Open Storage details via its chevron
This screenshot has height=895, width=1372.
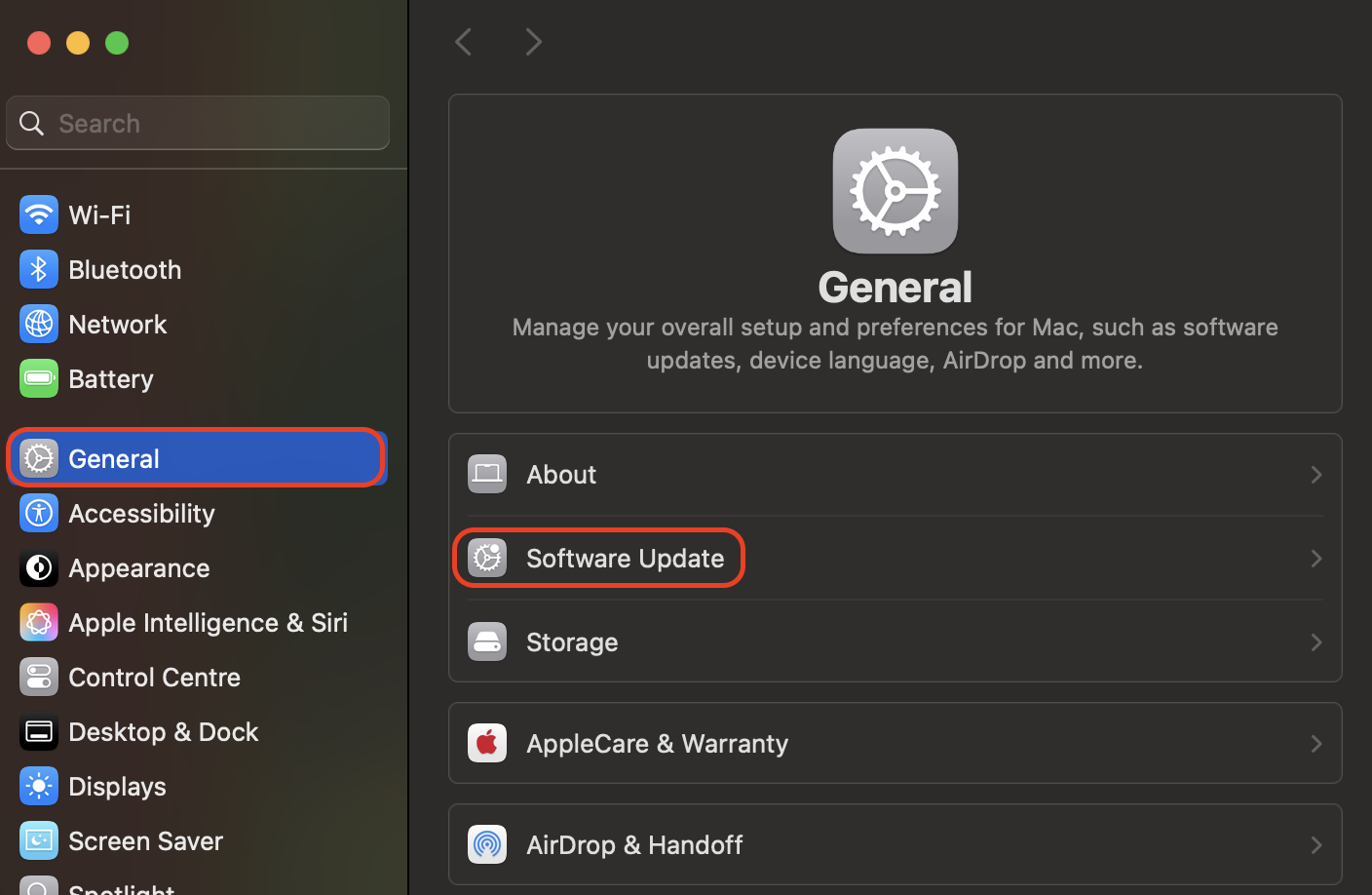coord(1315,642)
